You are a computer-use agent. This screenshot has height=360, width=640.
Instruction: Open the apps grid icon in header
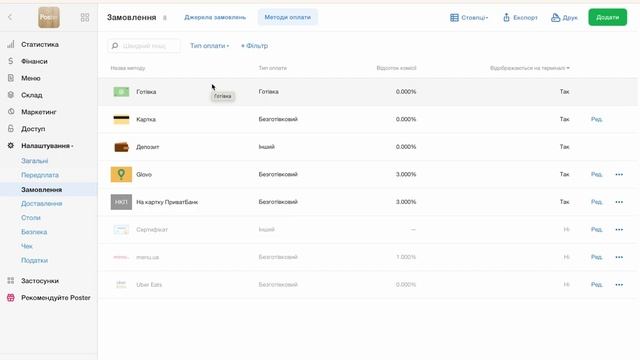(x=85, y=17)
